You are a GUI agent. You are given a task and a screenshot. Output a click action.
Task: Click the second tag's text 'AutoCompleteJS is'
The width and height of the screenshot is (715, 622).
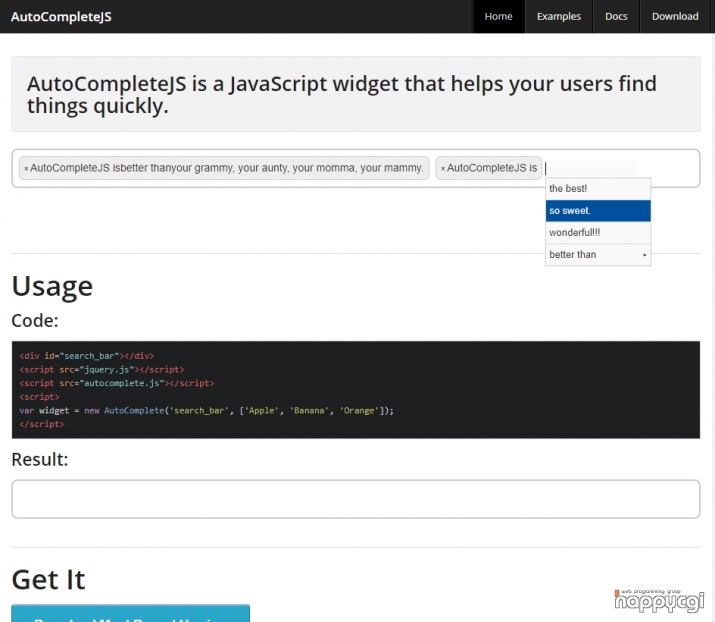(492, 168)
